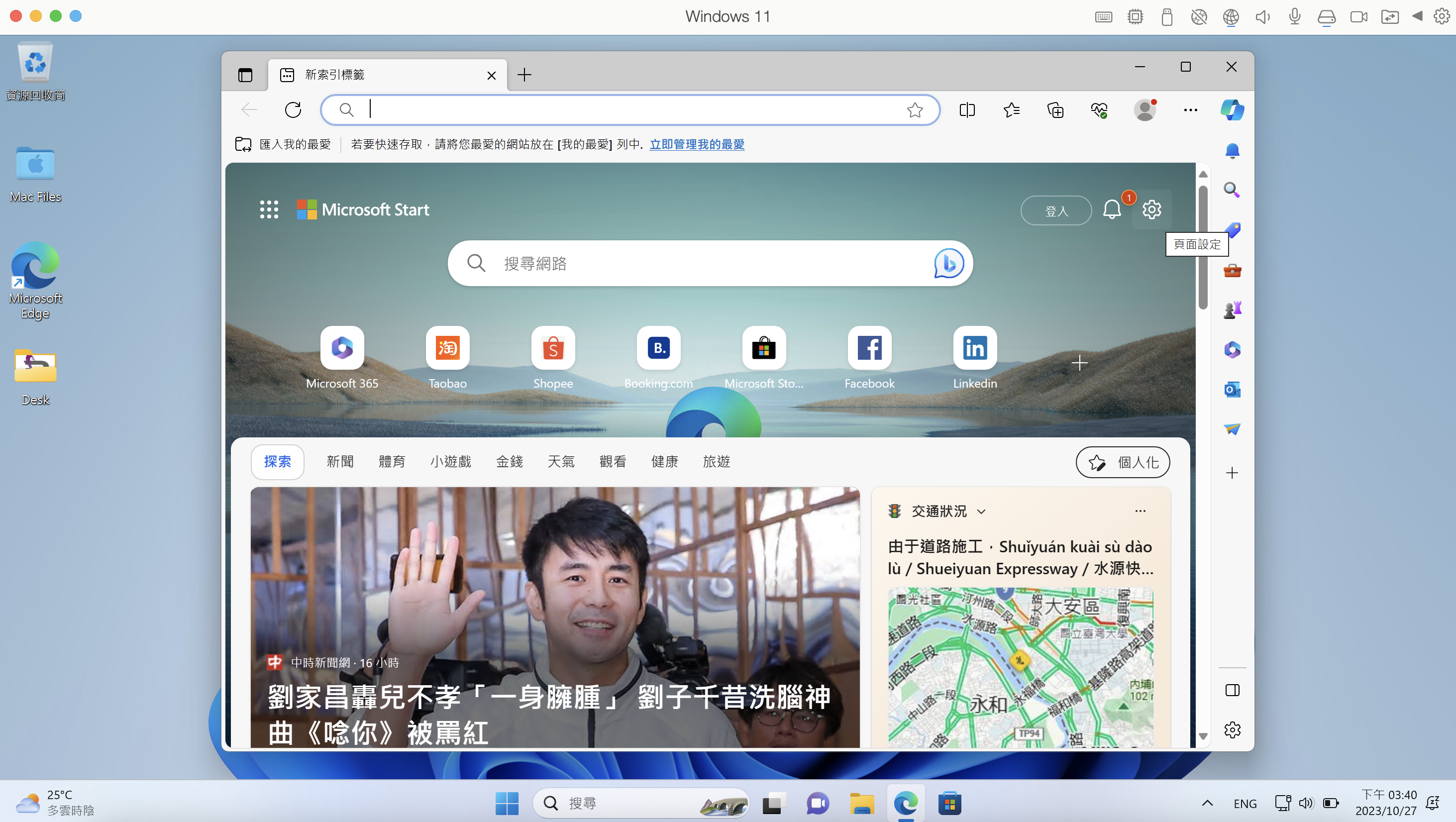Open sidebar Drop paper plane icon

1232,429
